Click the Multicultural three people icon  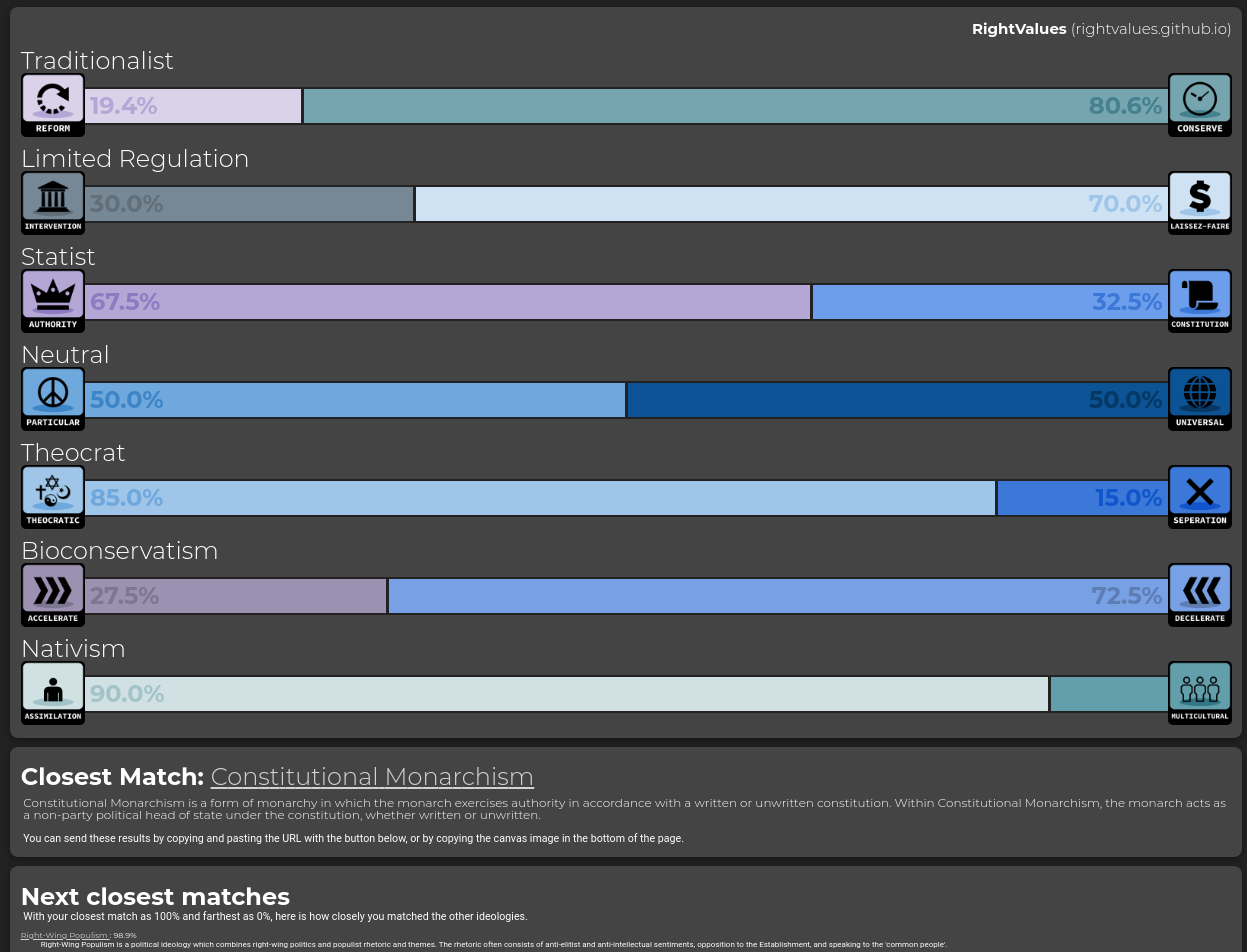[x=1199, y=687]
